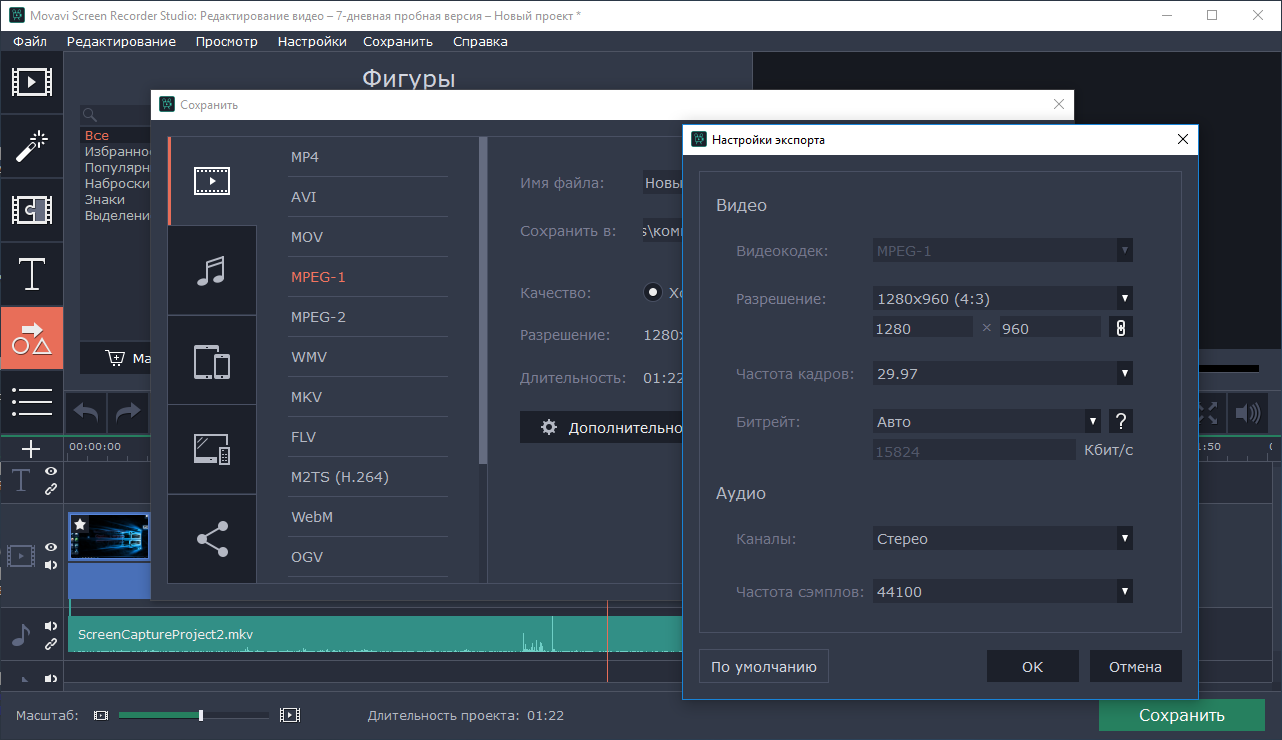
Task: Hide the title track with eye icon
Action: tap(51, 471)
